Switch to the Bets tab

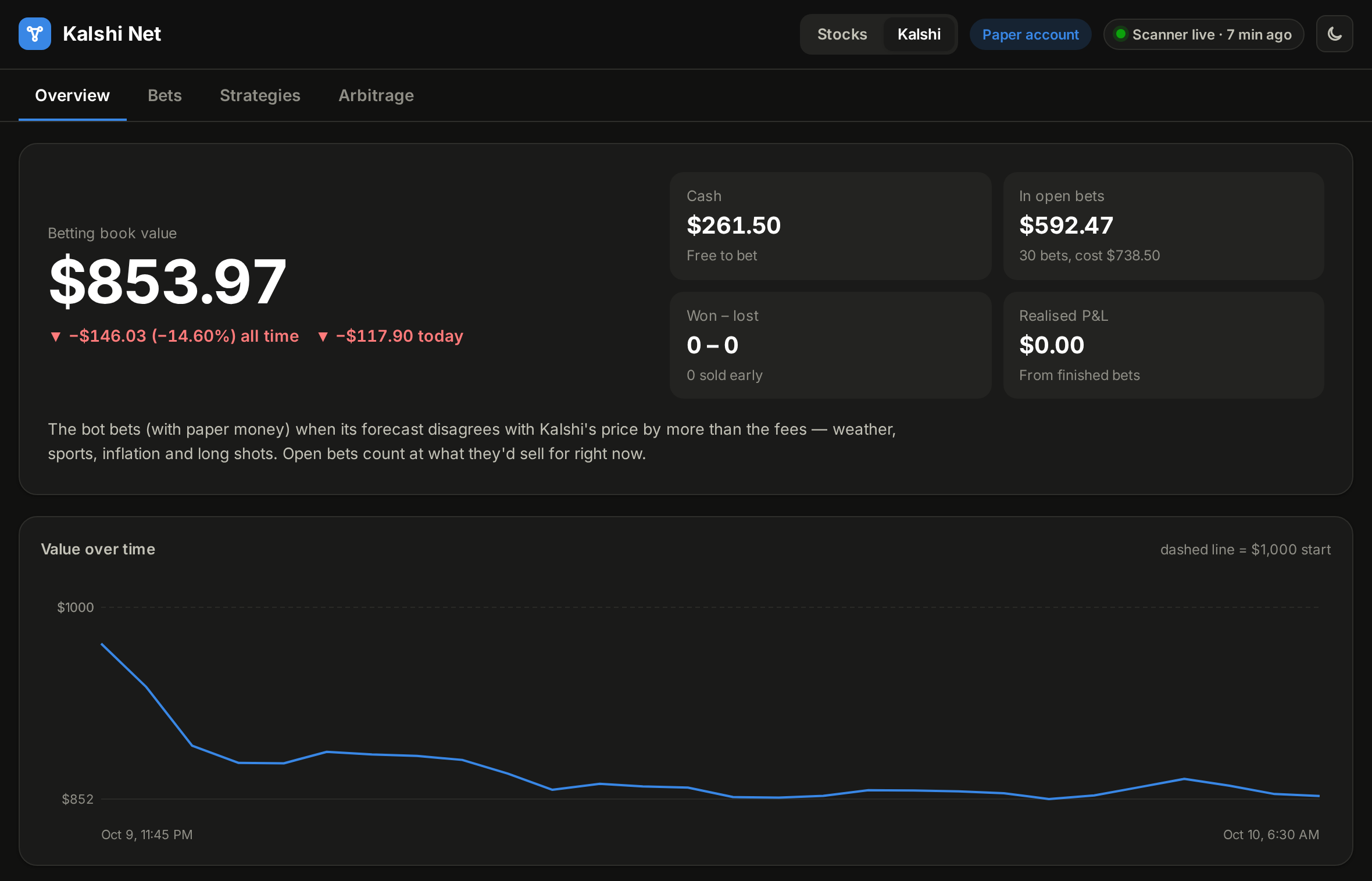(165, 95)
